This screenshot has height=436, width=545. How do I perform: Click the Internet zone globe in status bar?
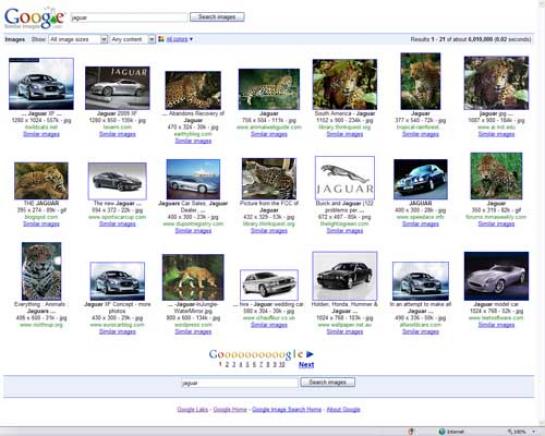[x=442, y=431]
